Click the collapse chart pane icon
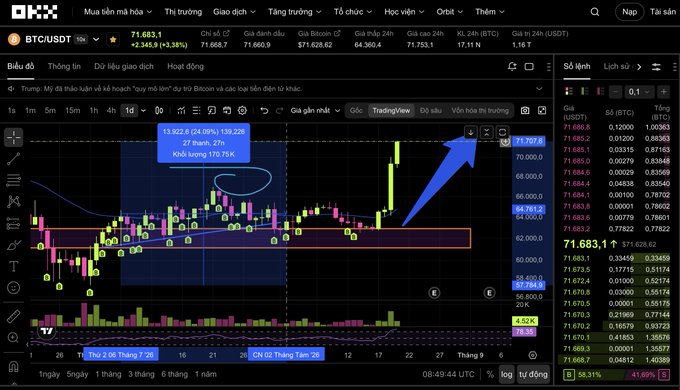Screen dimensions: 680x390 [x=487, y=132]
